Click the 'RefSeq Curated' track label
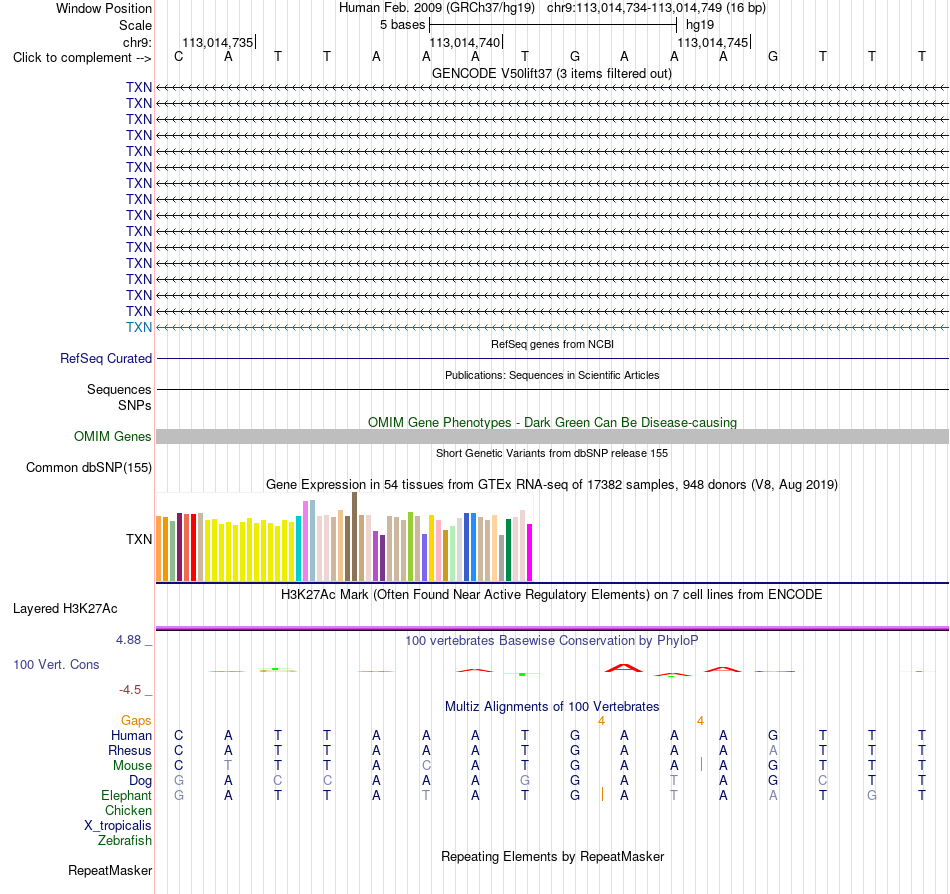The image size is (950, 894). [106, 359]
